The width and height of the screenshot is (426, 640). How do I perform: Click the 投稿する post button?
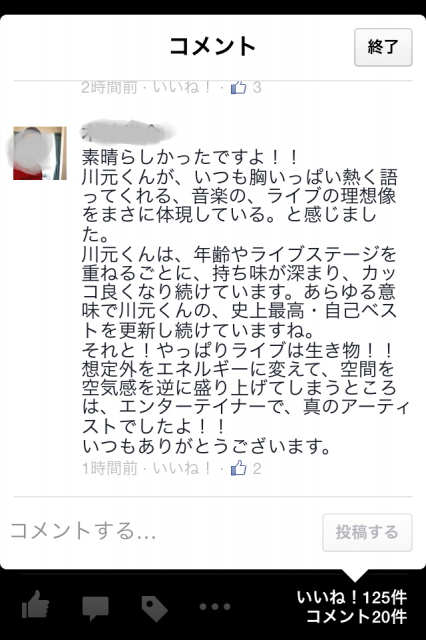pyautogui.click(x=367, y=532)
